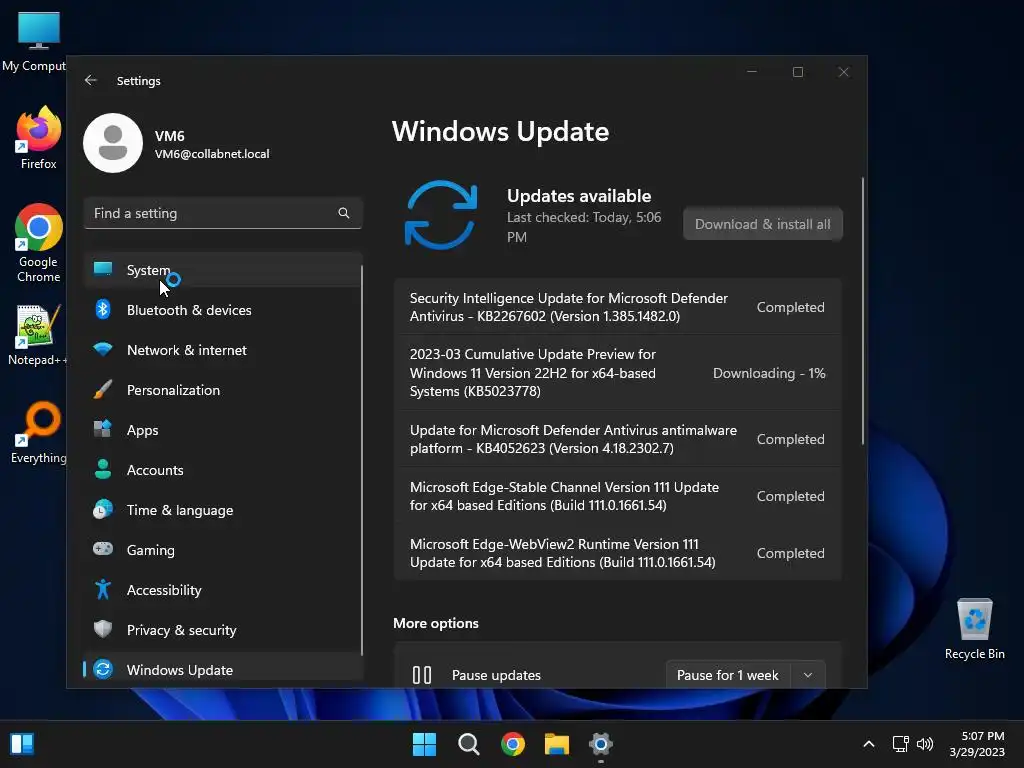The width and height of the screenshot is (1024, 768).
Task: Select the Recycle Bin desktop icon
Action: pyautogui.click(x=974, y=629)
